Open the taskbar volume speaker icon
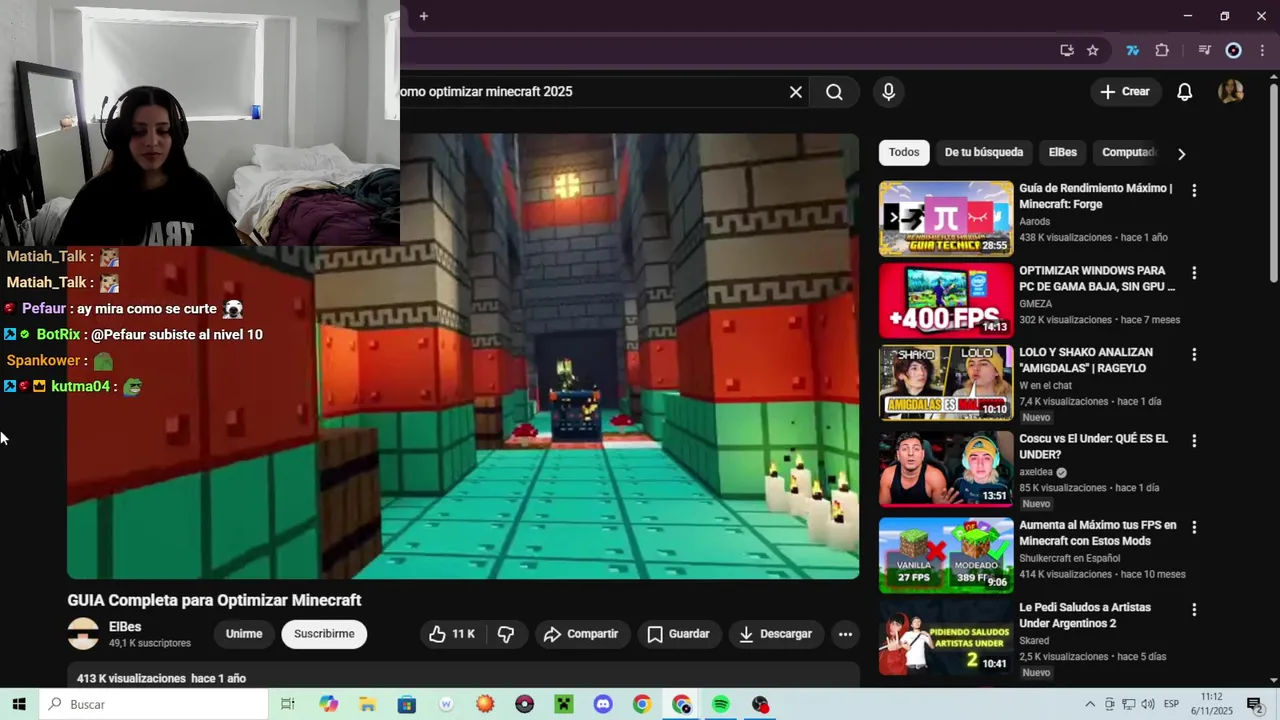Screen dimensions: 1280x720 coord(1147,705)
